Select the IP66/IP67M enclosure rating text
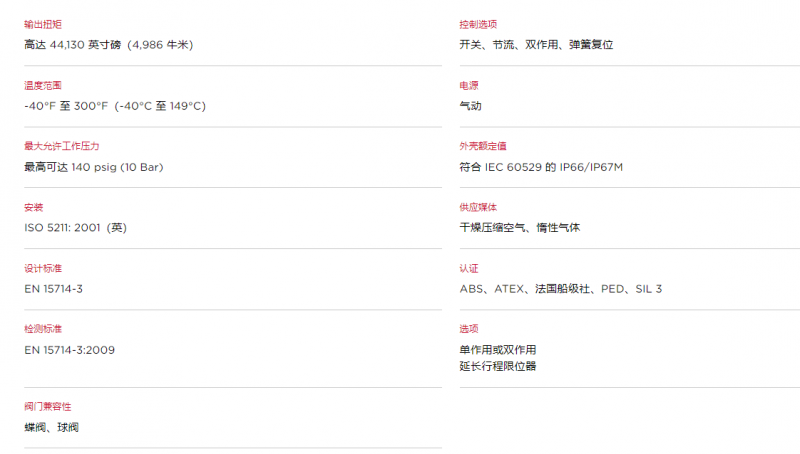The image size is (800, 454). coord(591,167)
